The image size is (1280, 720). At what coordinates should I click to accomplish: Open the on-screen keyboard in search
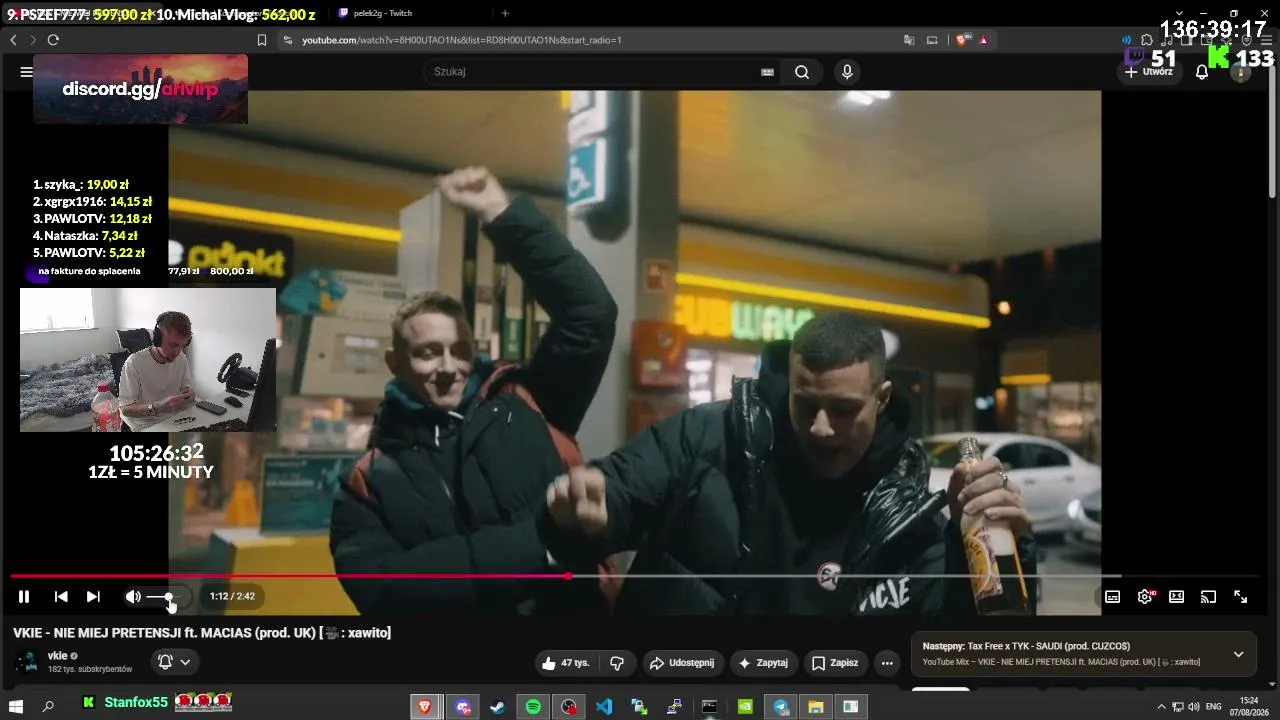(x=767, y=72)
